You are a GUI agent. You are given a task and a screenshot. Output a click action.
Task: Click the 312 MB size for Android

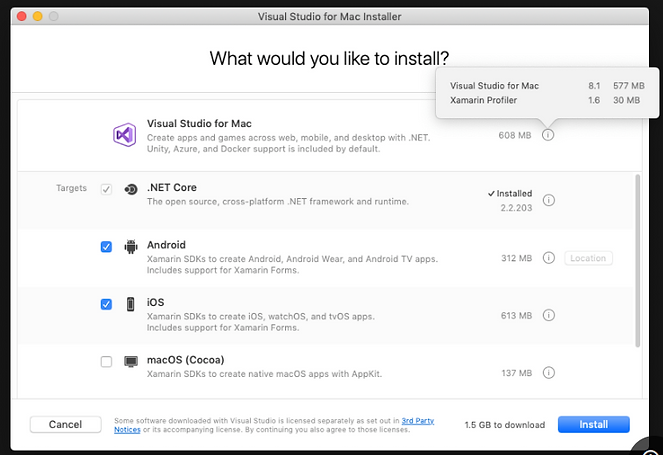click(x=516, y=258)
